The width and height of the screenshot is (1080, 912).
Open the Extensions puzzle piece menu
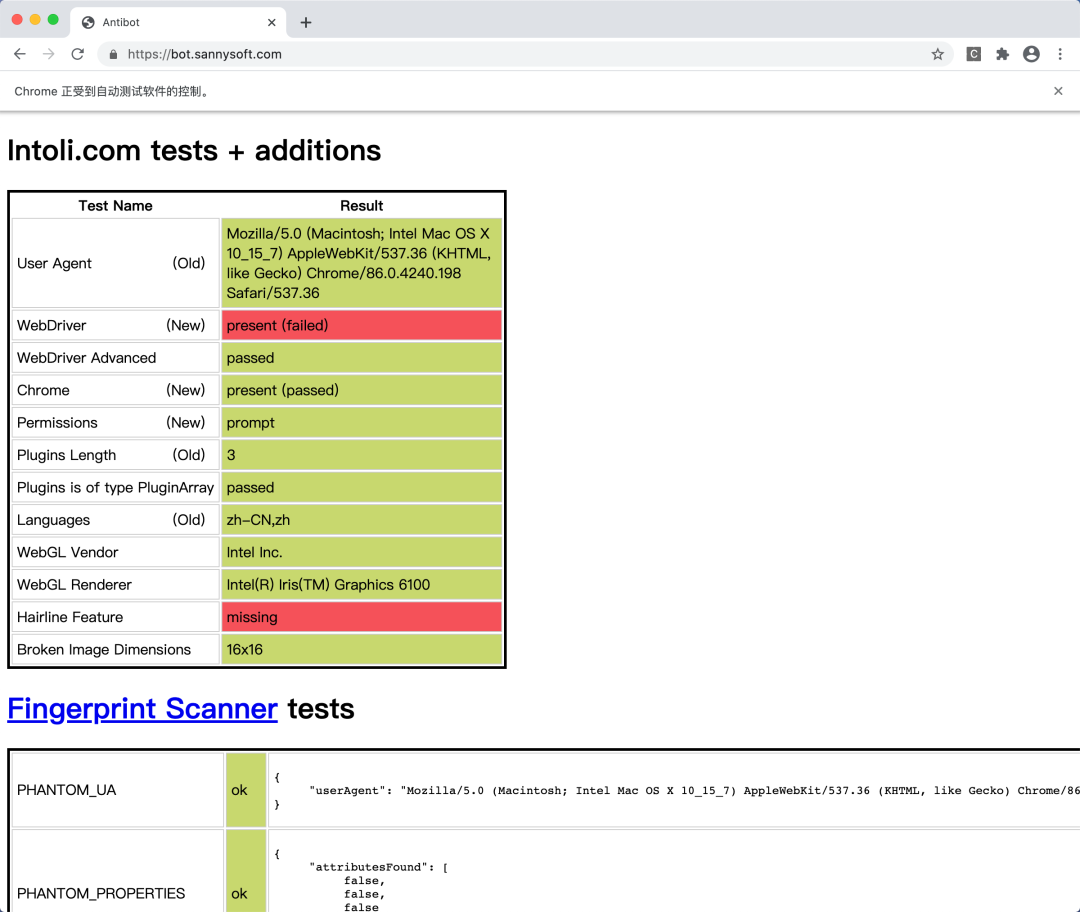[x=1002, y=54]
